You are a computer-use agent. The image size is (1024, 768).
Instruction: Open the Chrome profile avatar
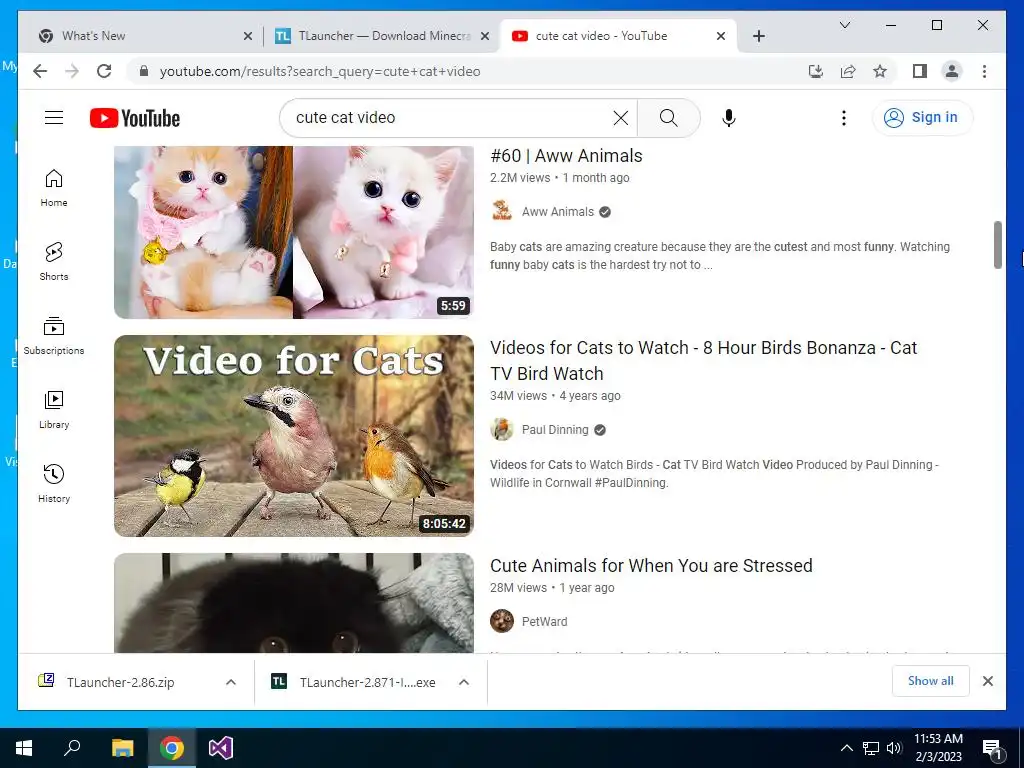952,71
